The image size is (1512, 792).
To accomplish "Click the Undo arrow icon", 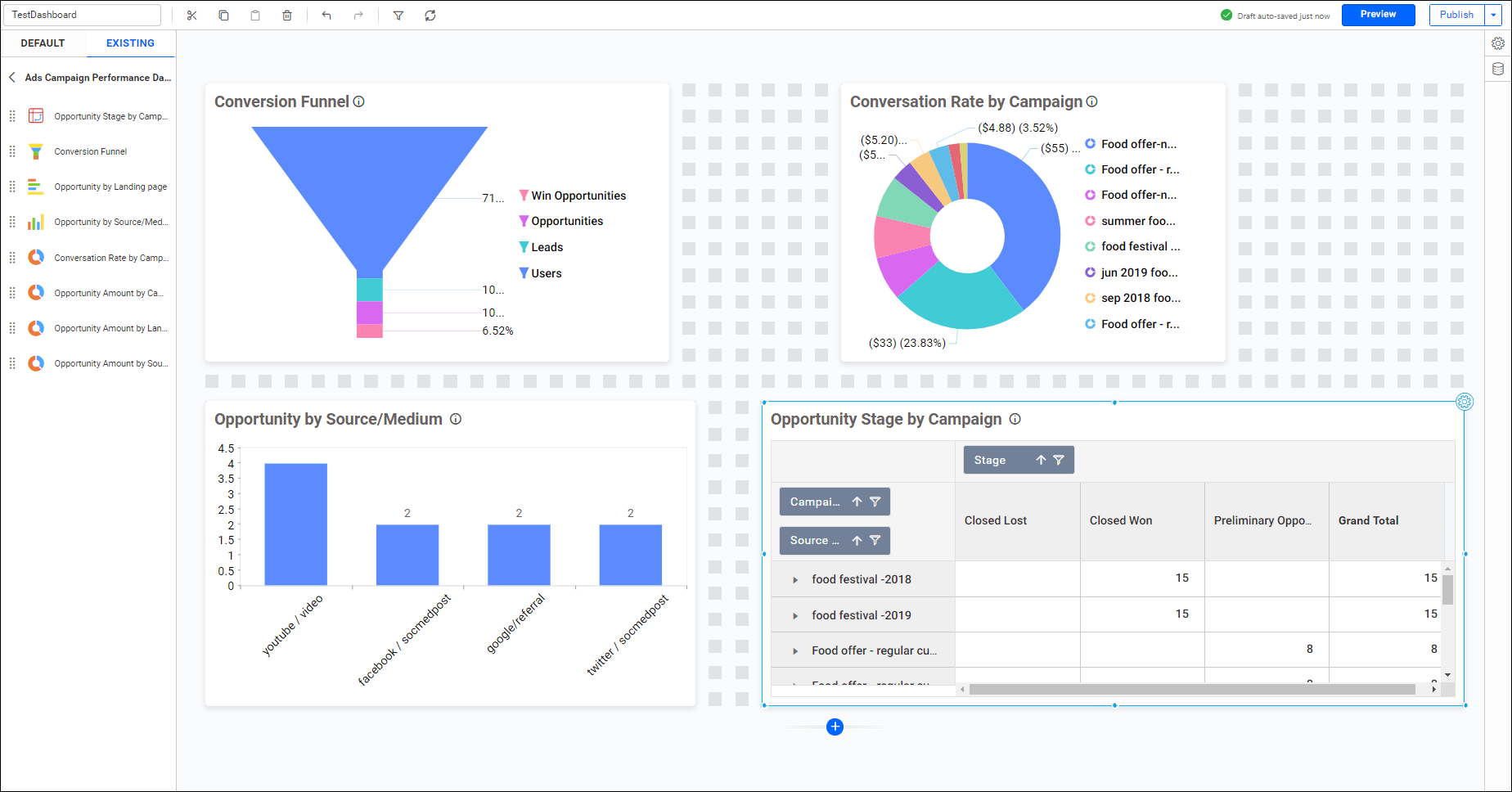I will 326,16.
